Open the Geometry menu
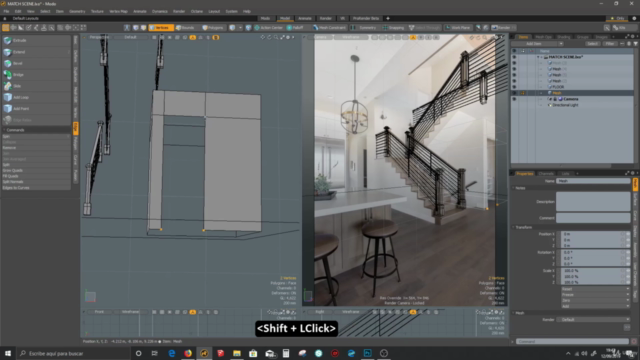Screen dimensions: 640x360 point(77,11)
